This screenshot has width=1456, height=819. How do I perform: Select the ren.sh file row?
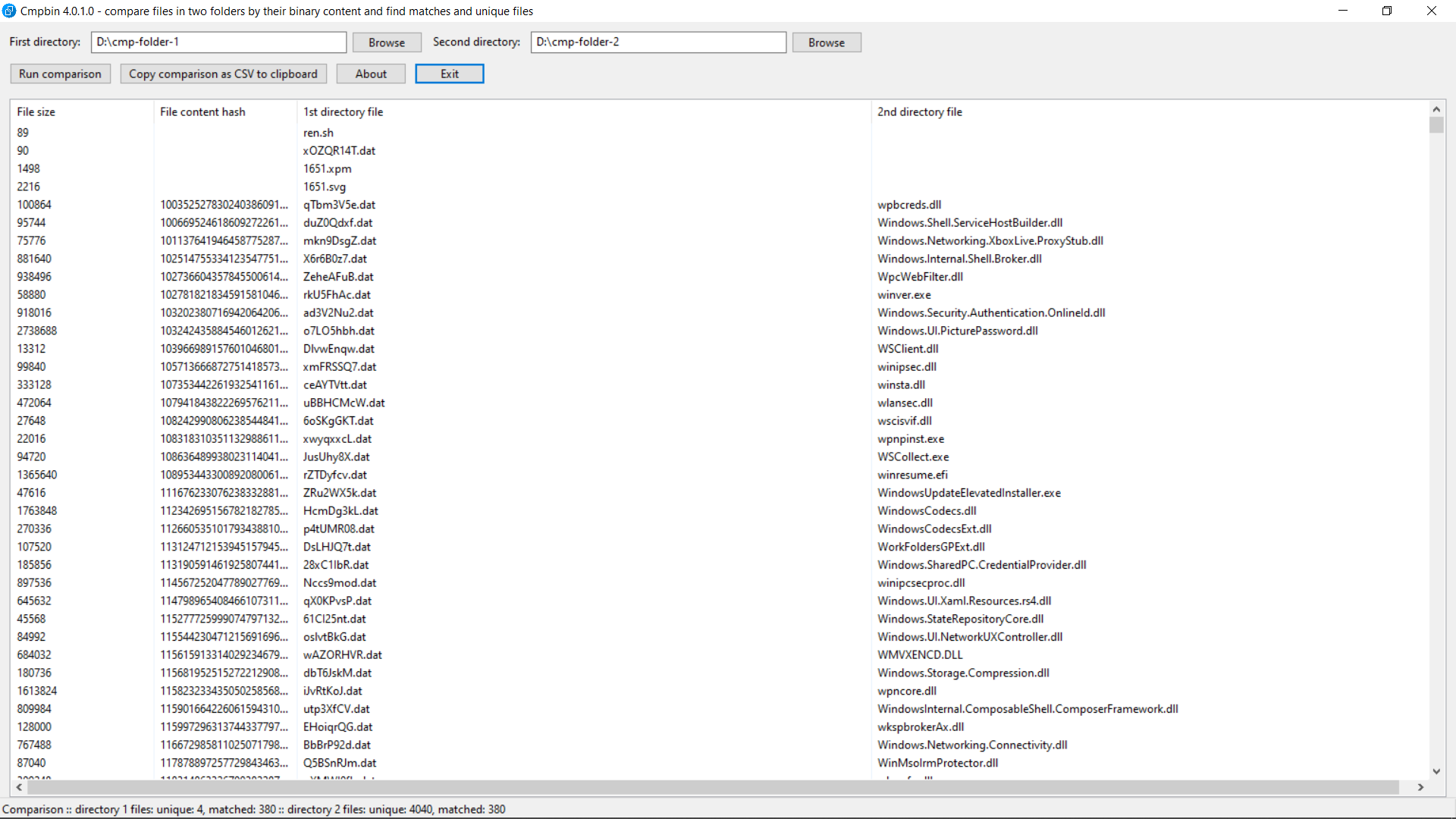pyautogui.click(x=318, y=133)
